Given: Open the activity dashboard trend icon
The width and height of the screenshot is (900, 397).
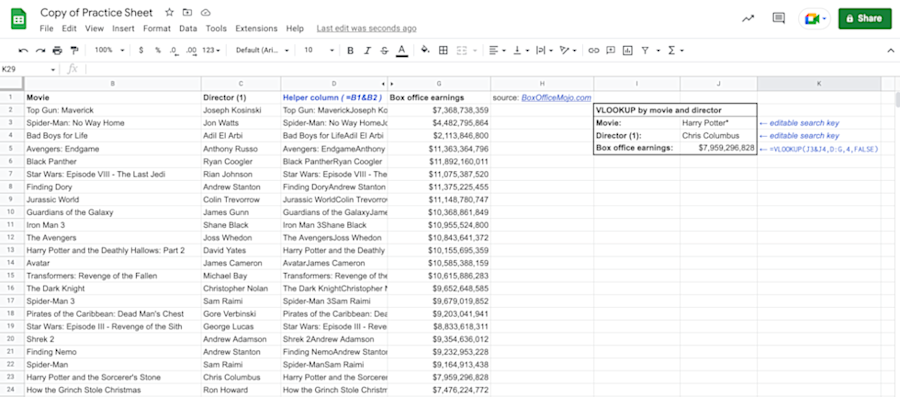Looking at the screenshot, I should [748, 18].
